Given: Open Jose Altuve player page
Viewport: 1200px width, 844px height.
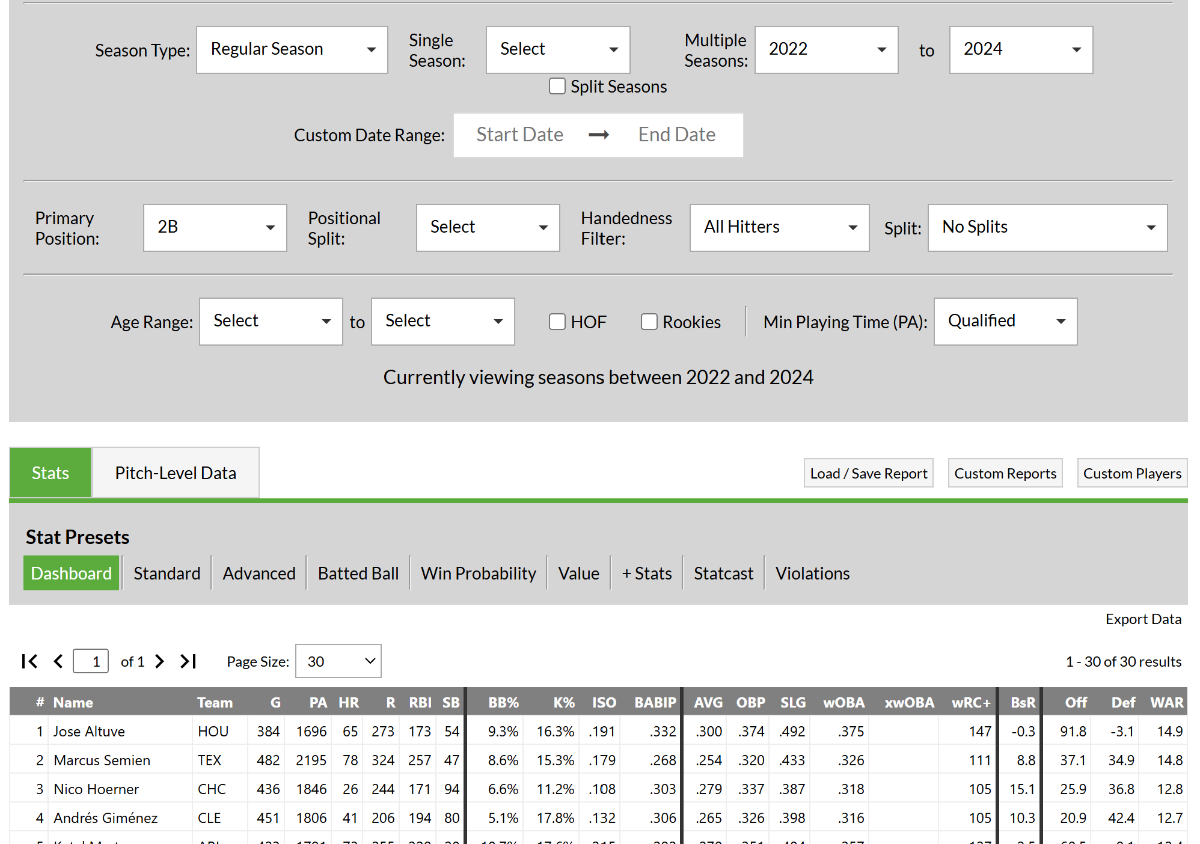Looking at the screenshot, I should tap(89, 732).
